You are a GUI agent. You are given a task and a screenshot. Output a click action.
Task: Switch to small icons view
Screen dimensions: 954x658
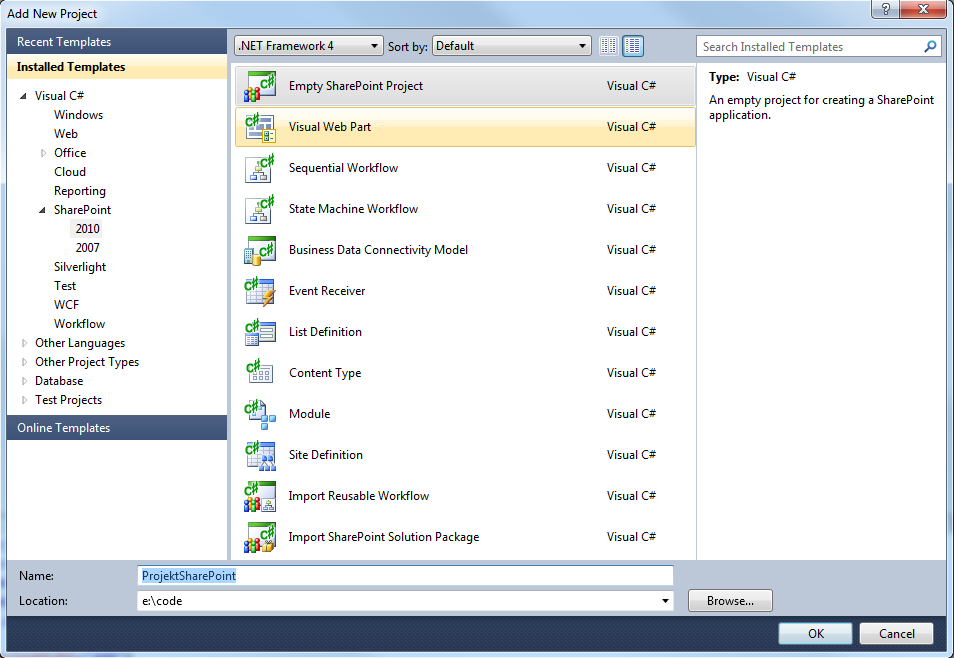[x=608, y=46]
